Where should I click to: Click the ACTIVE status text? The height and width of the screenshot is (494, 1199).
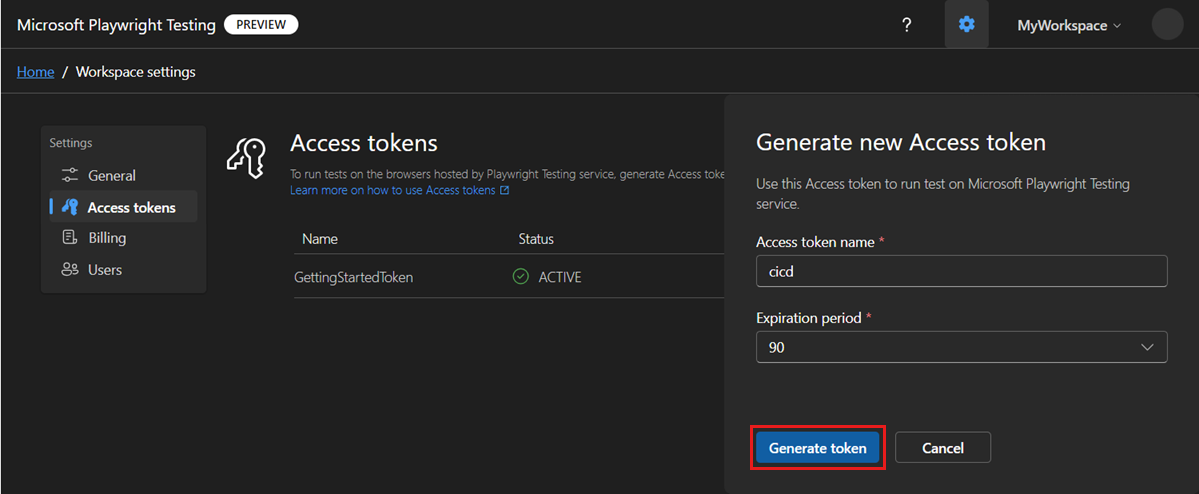[x=560, y=277]
